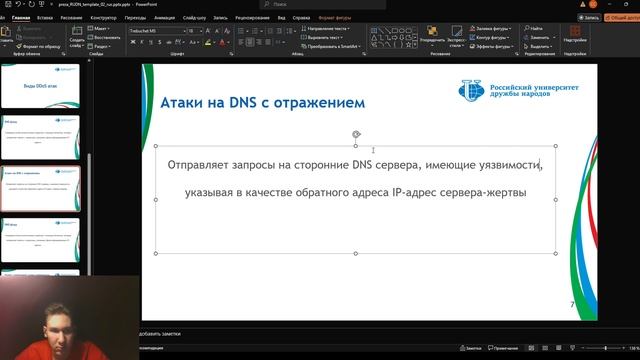This screenshot has width=640, height=360.
Task: Open the Формат фигуры ribbon tab
Action: tap(335, 18)
